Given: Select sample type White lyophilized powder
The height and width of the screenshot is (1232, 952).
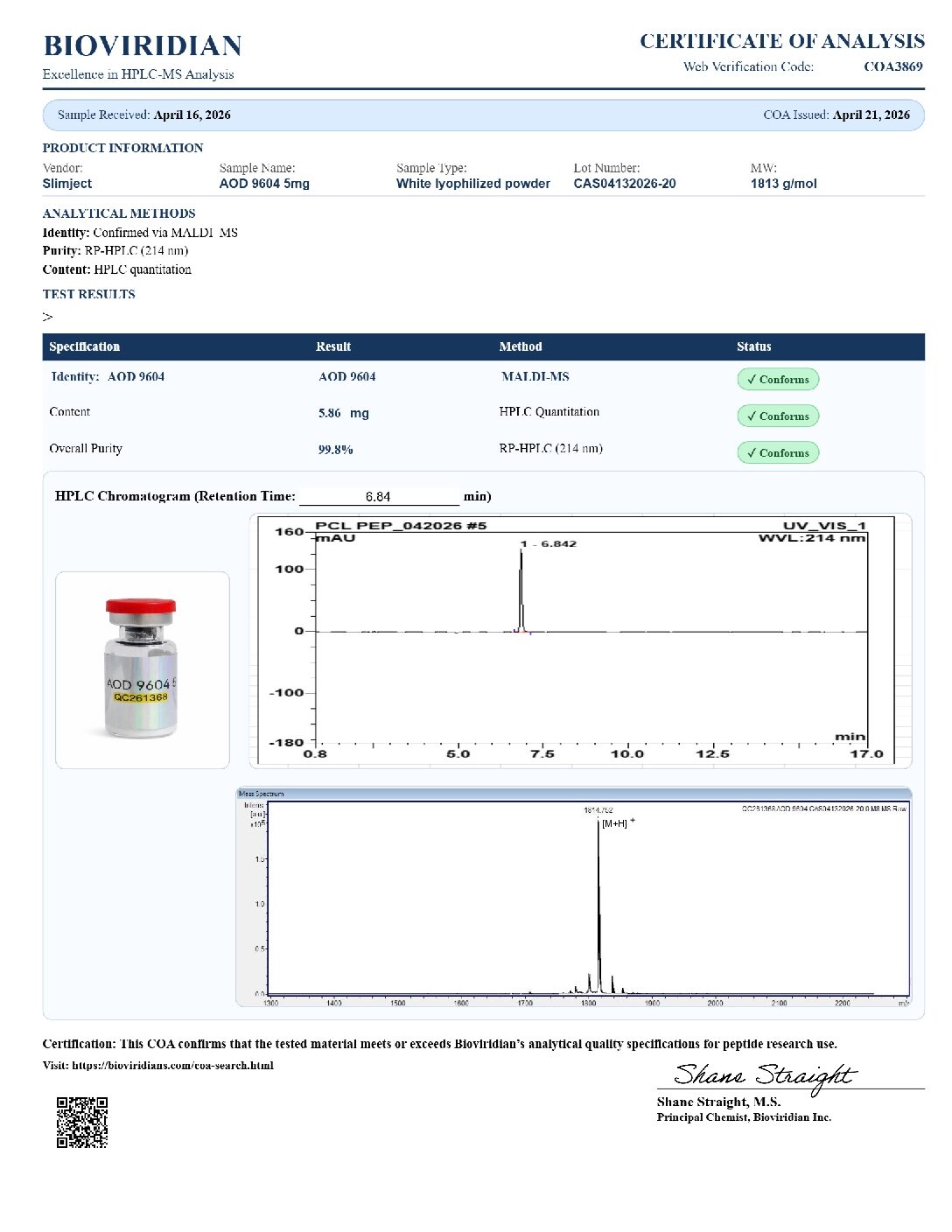Looking at the screenshot, I should [473, 184].
